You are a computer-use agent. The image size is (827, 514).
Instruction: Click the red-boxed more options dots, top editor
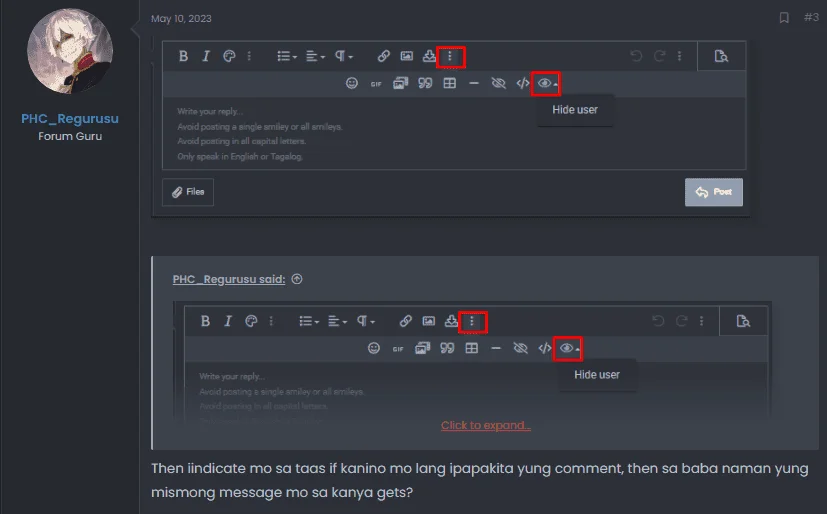click(x=450, y=56)
